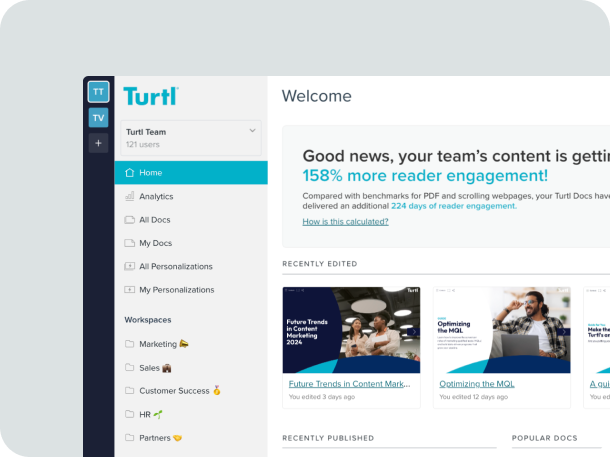Open Optimizing the MQL thumbnail
610x457 pixels.
tap(502, 330)
